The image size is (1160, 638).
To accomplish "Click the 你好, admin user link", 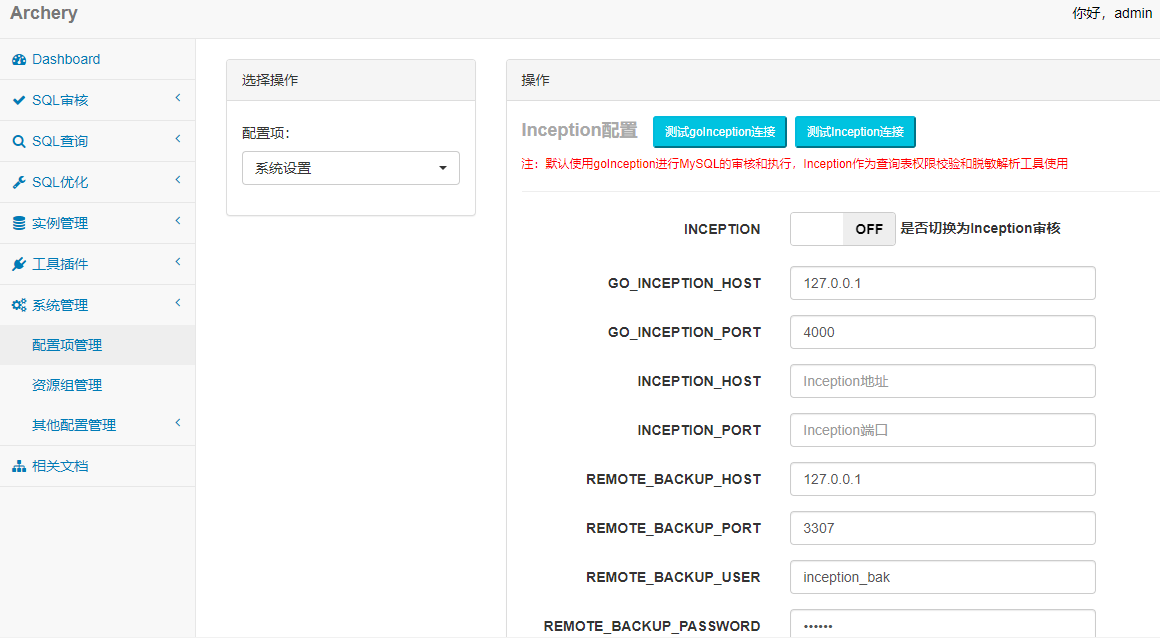I will (1112, 13).
